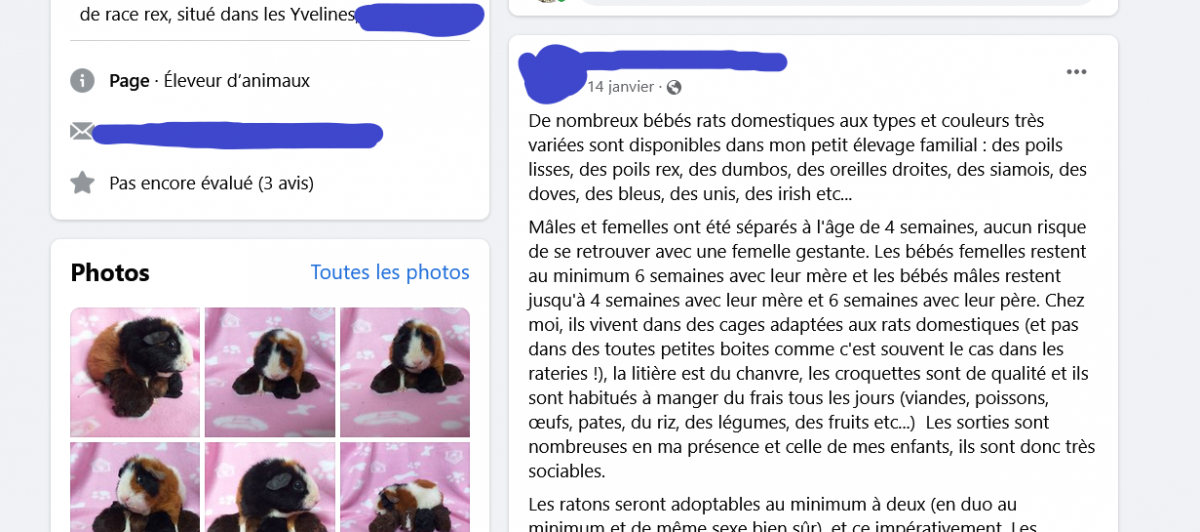
Task: Open the 14 janvier post date link
Action: (620, 87)
